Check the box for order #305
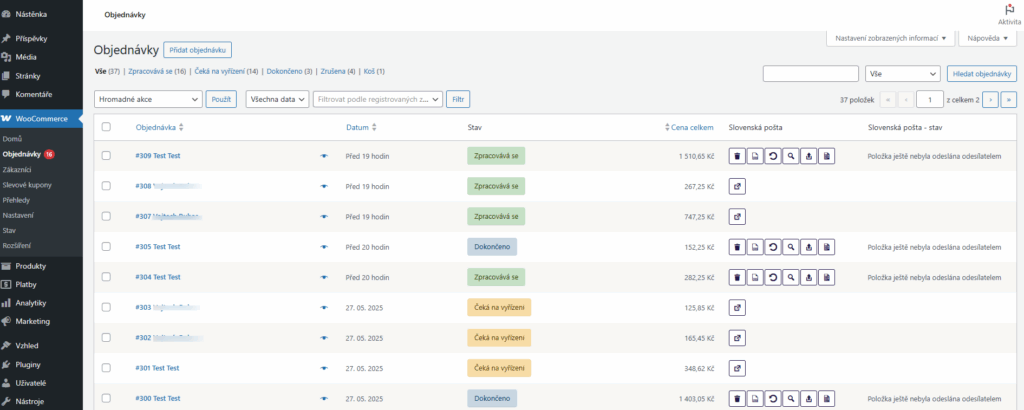Screen dimensions: 1024x410 click(106, 247)
